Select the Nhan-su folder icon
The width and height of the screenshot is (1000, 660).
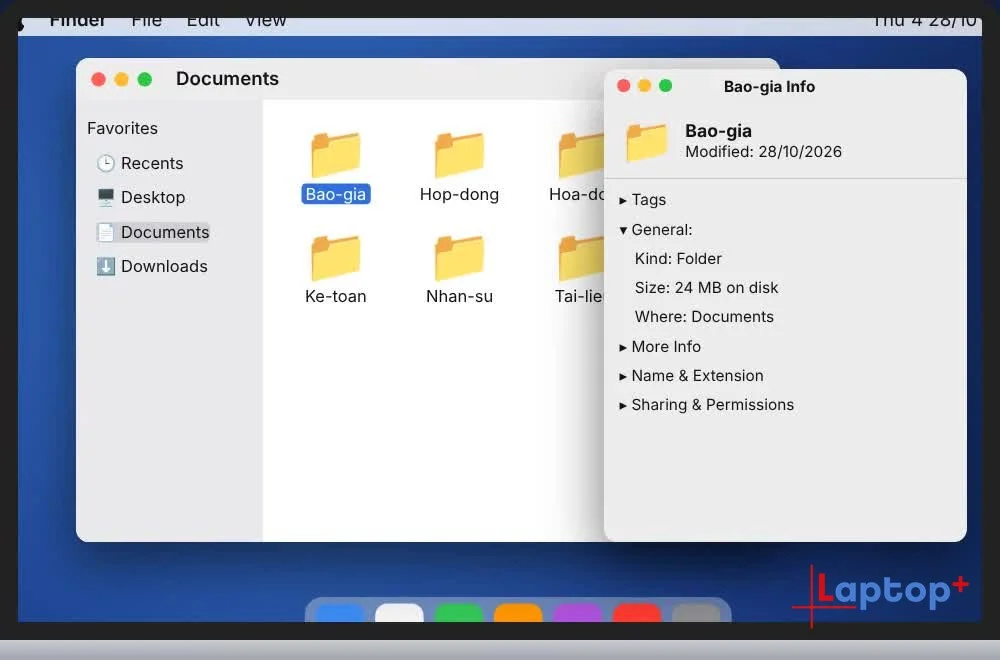pyautogui.click(x=459, y=258)
